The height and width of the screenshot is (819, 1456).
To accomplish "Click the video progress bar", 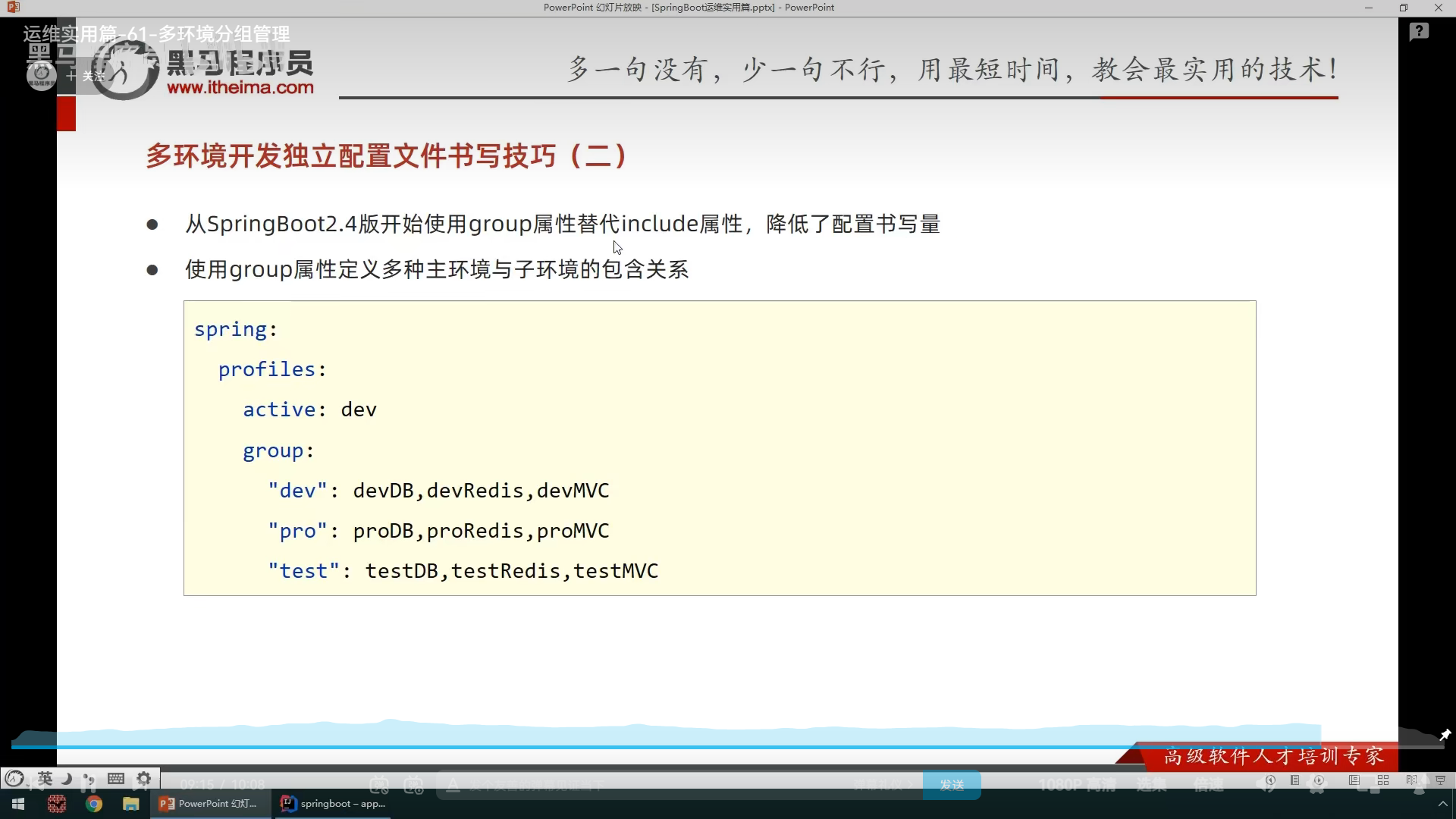I will [728, 747].
